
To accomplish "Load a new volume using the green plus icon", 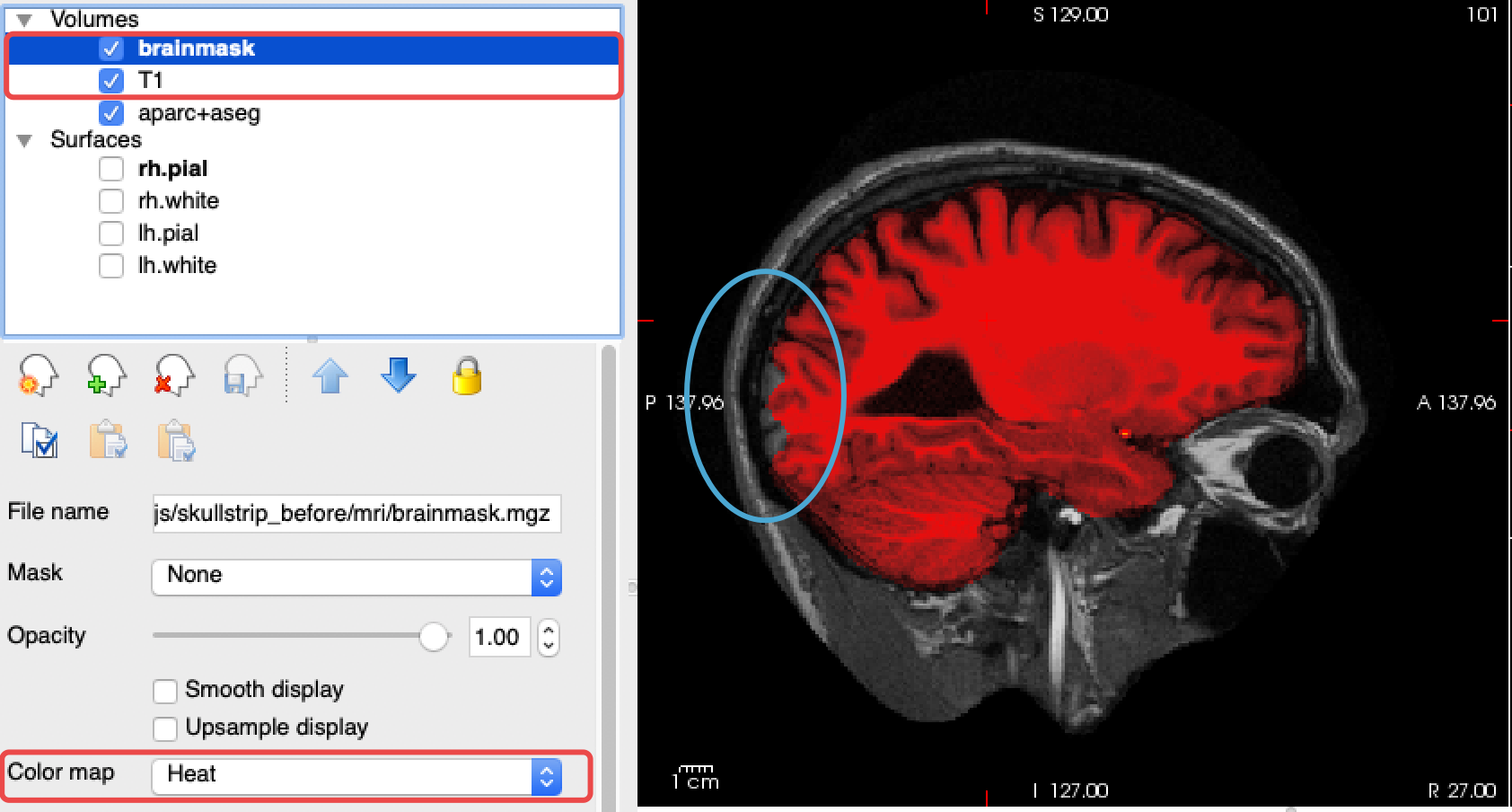I will tap(104, 377).
